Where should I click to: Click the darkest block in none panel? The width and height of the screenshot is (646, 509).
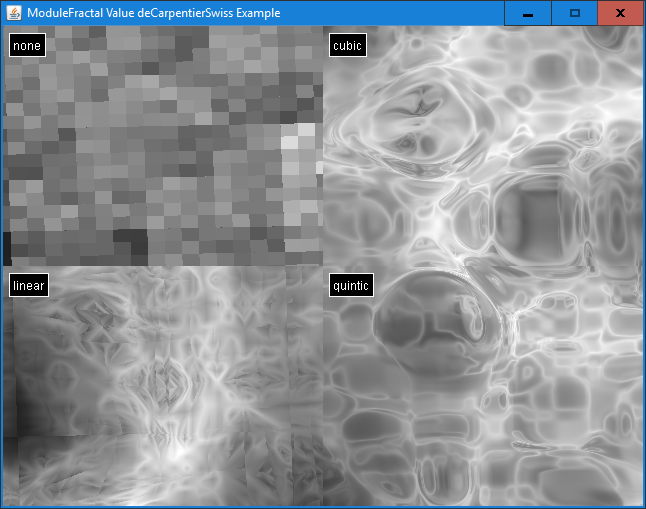(129, 241)
